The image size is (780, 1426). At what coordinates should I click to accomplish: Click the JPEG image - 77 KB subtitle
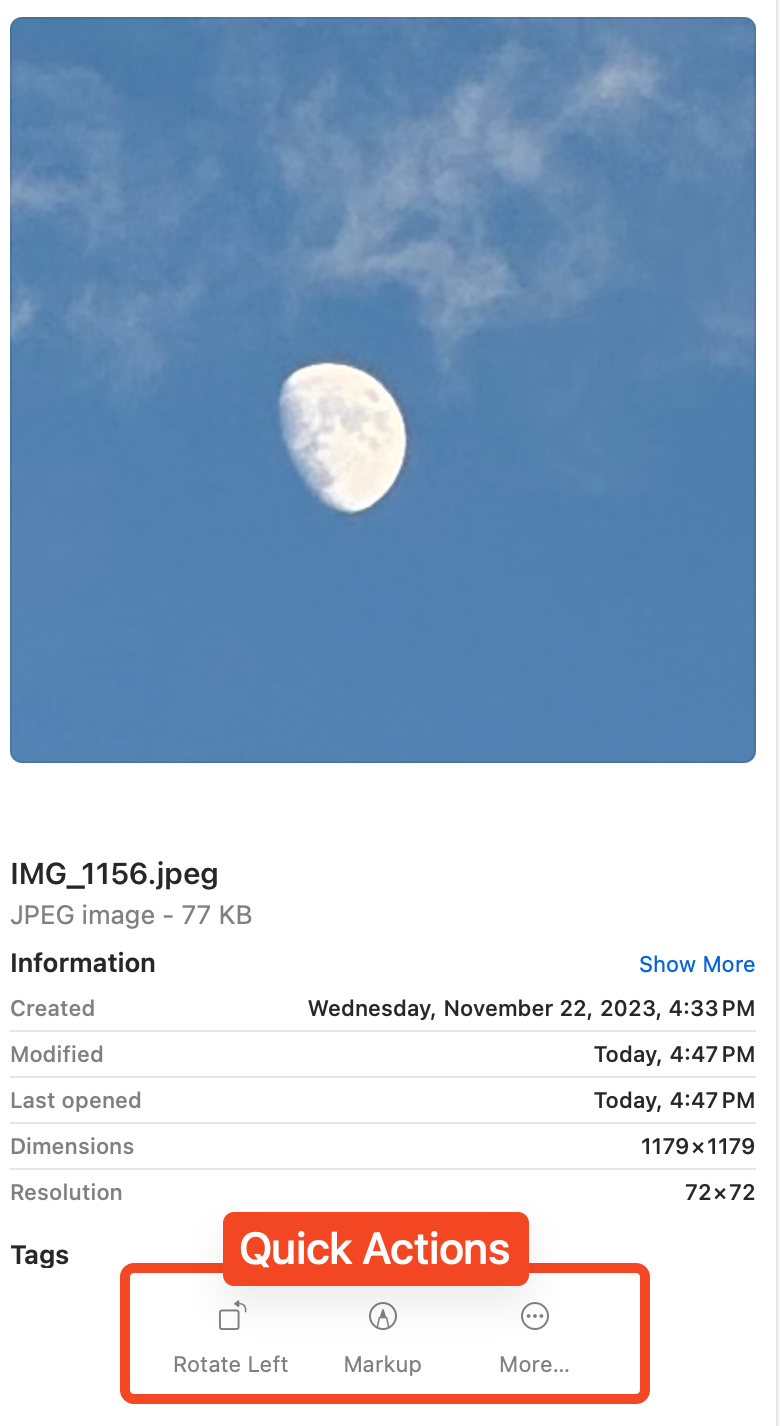coord(131,915)
